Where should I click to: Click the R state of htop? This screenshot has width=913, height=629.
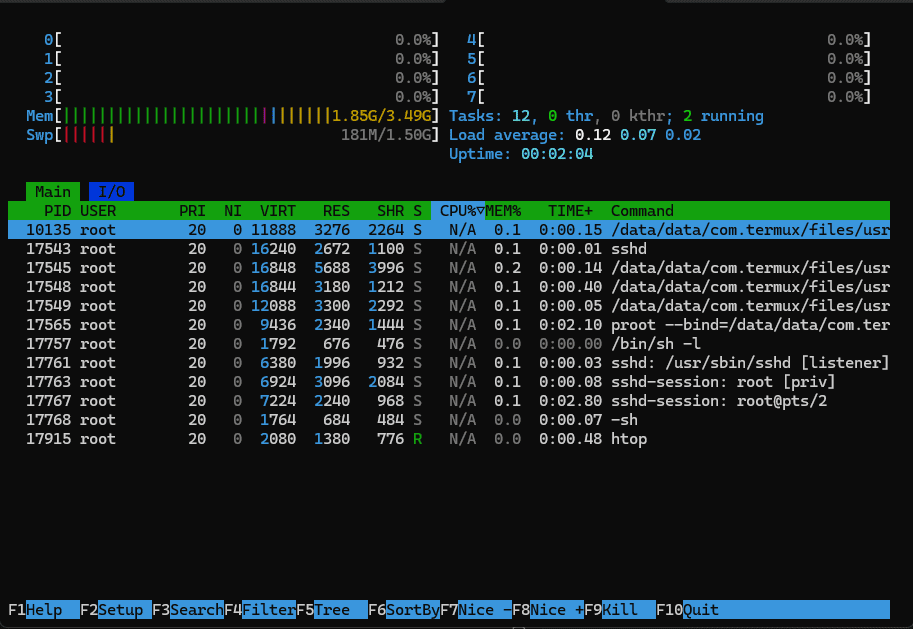[x=417, y=439]
